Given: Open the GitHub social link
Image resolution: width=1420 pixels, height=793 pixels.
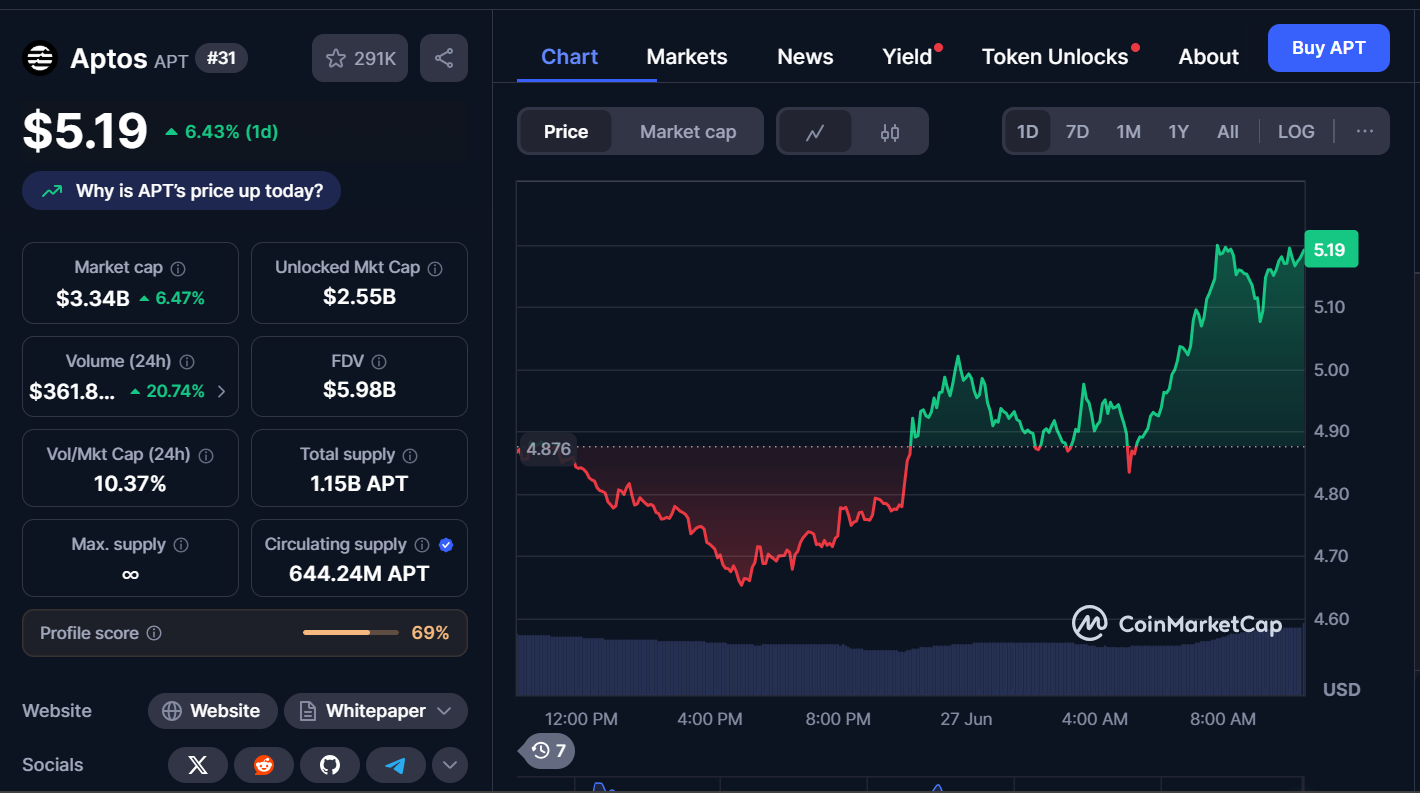Looking at the screenshot, I should (330, 765).
